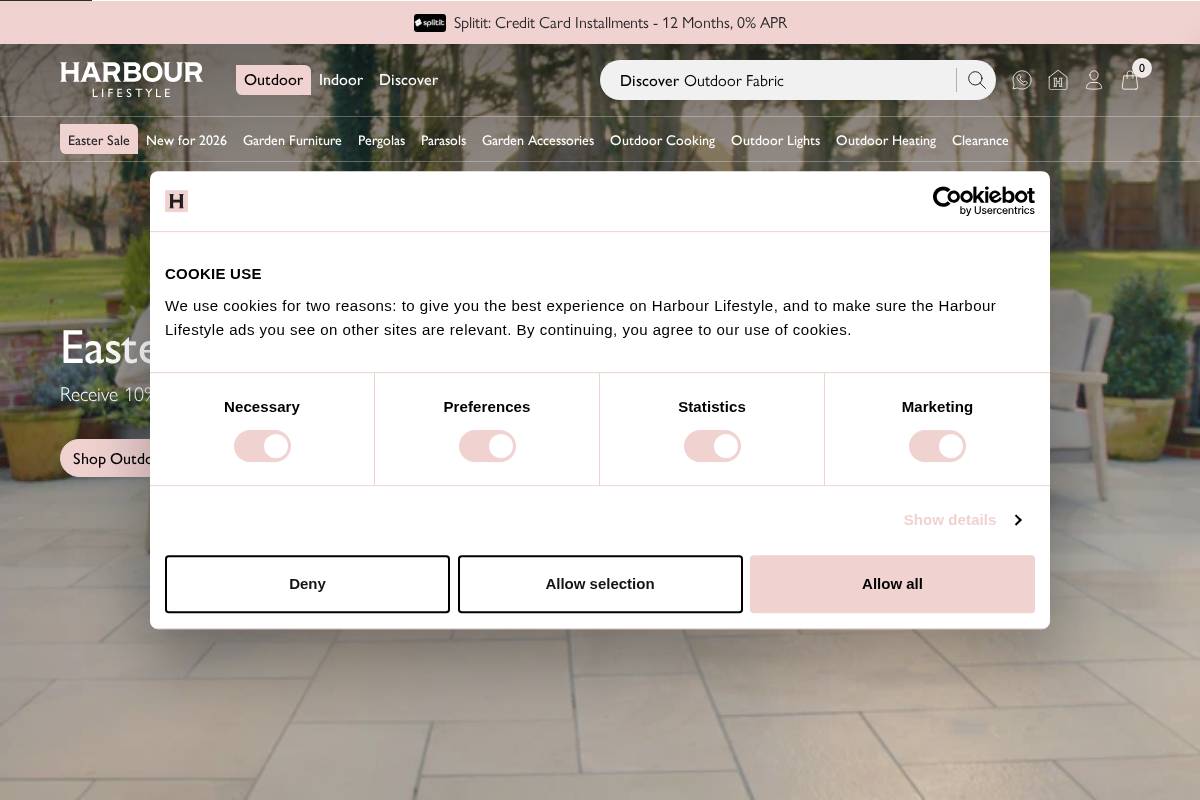
Task: Click the Cookiebot by Usercentrics logo
Action: (x=983, y=200)
